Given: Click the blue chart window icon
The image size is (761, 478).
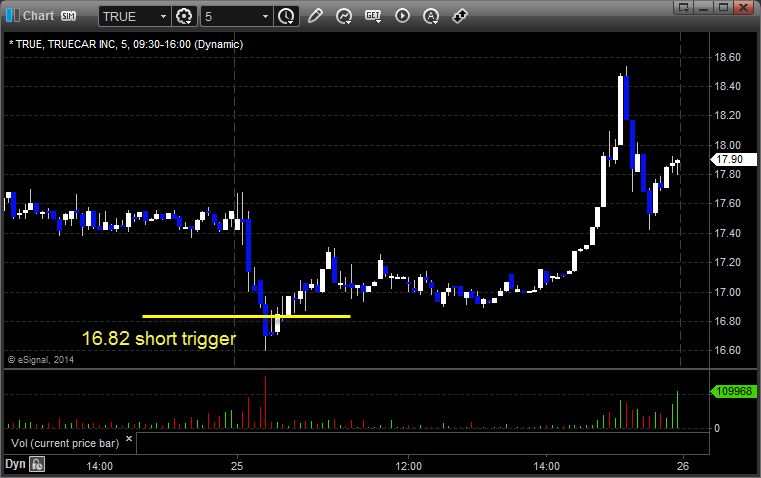Looking at the screenshot, I should tap(13, 16).
